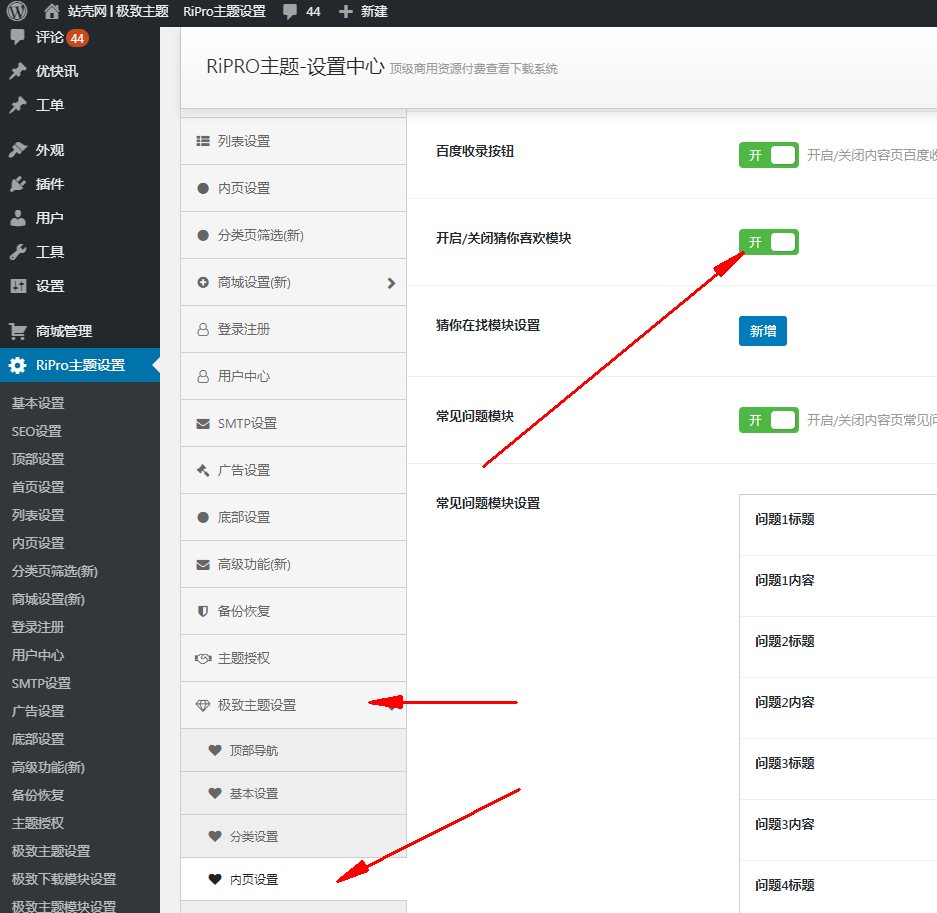The image size is (937, 913).
Task: Click the heart icon beside 分类设置
Action: tap(215, 836)
